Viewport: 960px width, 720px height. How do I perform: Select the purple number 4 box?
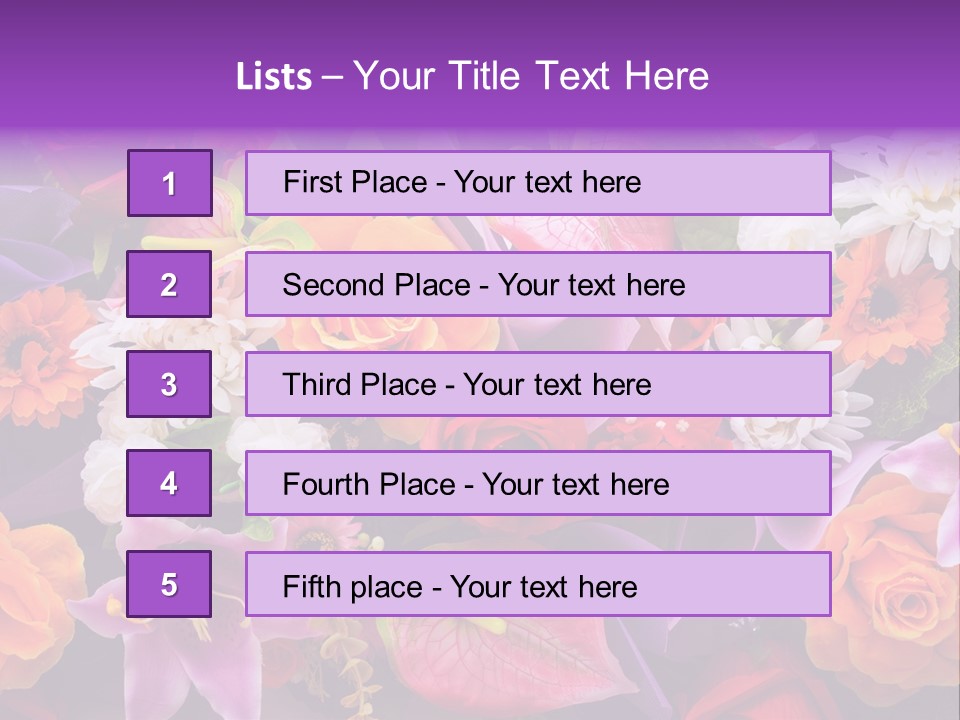pos(169,484)
